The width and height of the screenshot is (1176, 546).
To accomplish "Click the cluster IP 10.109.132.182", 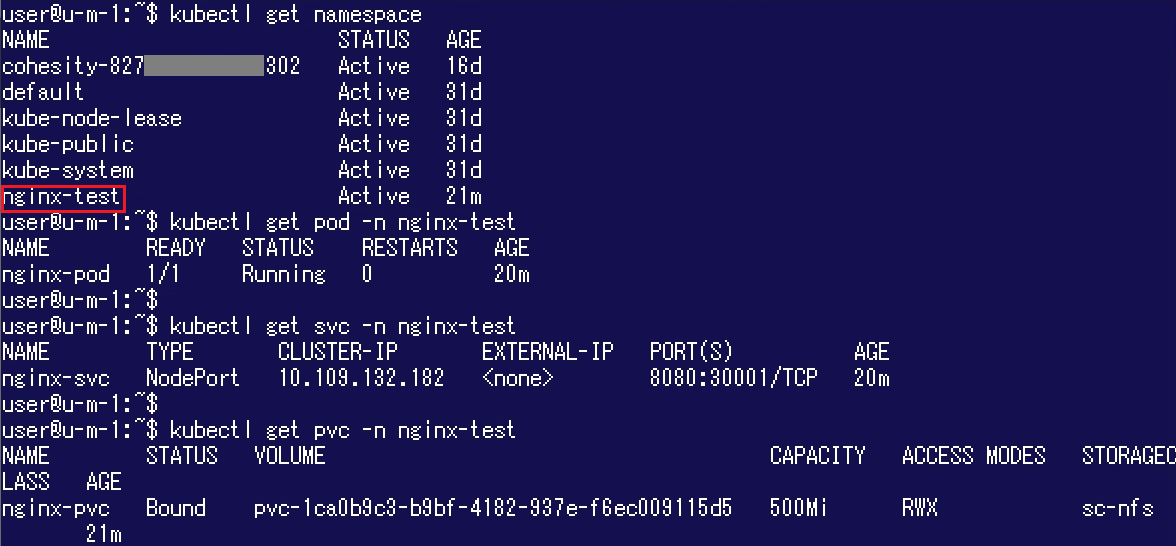I will coord(362,377).
